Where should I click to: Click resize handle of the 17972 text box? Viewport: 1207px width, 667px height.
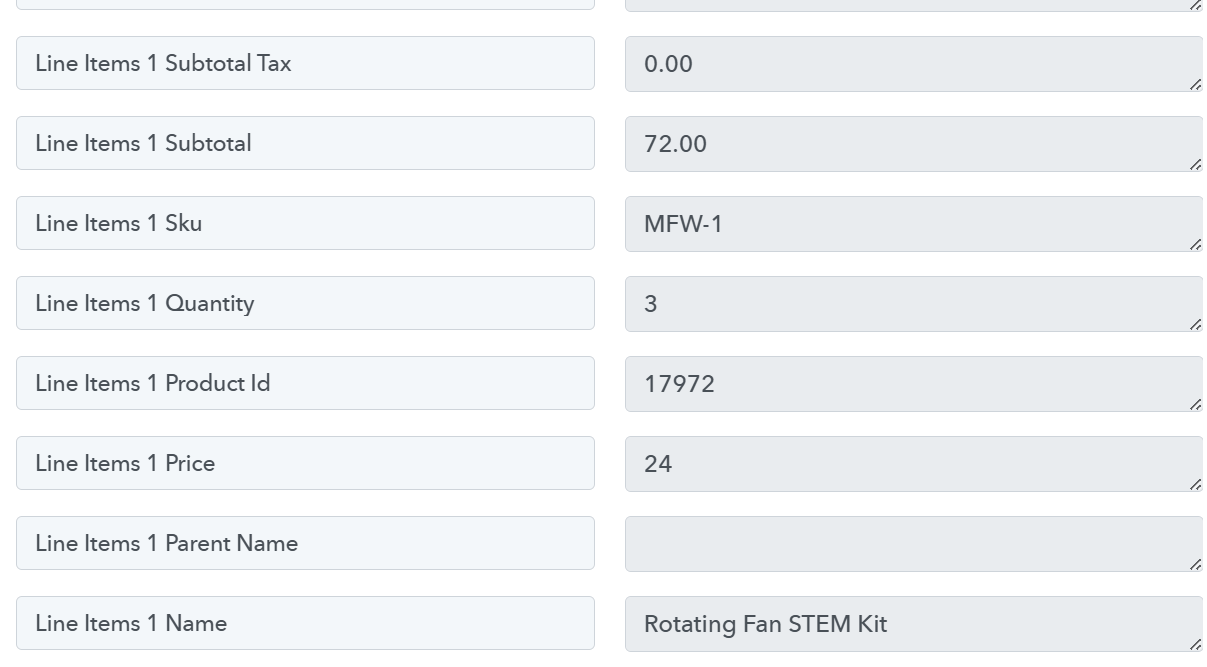tap(1195, 404)
